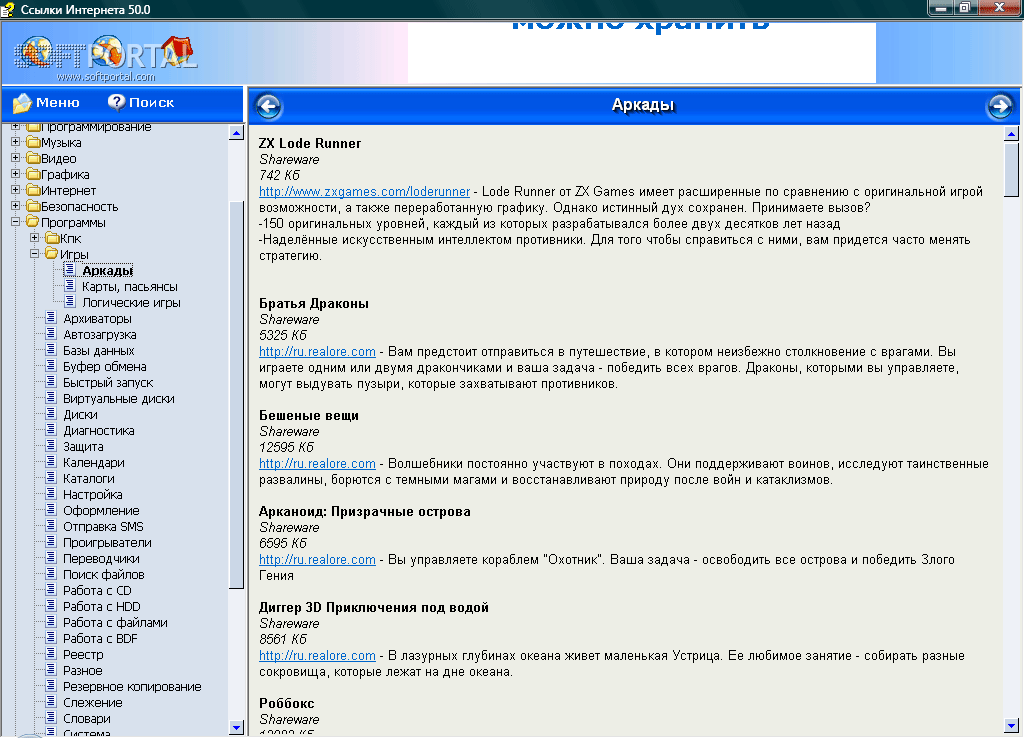Click the Архиваторы document icon
1024x738 pixels.
pyautogui.click(x=51, y=317)
